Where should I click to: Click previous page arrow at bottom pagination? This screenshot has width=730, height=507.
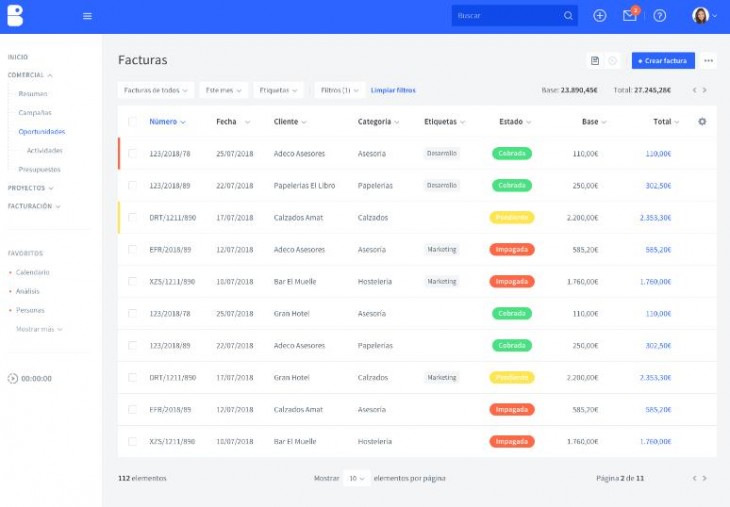tap(695, 478)
